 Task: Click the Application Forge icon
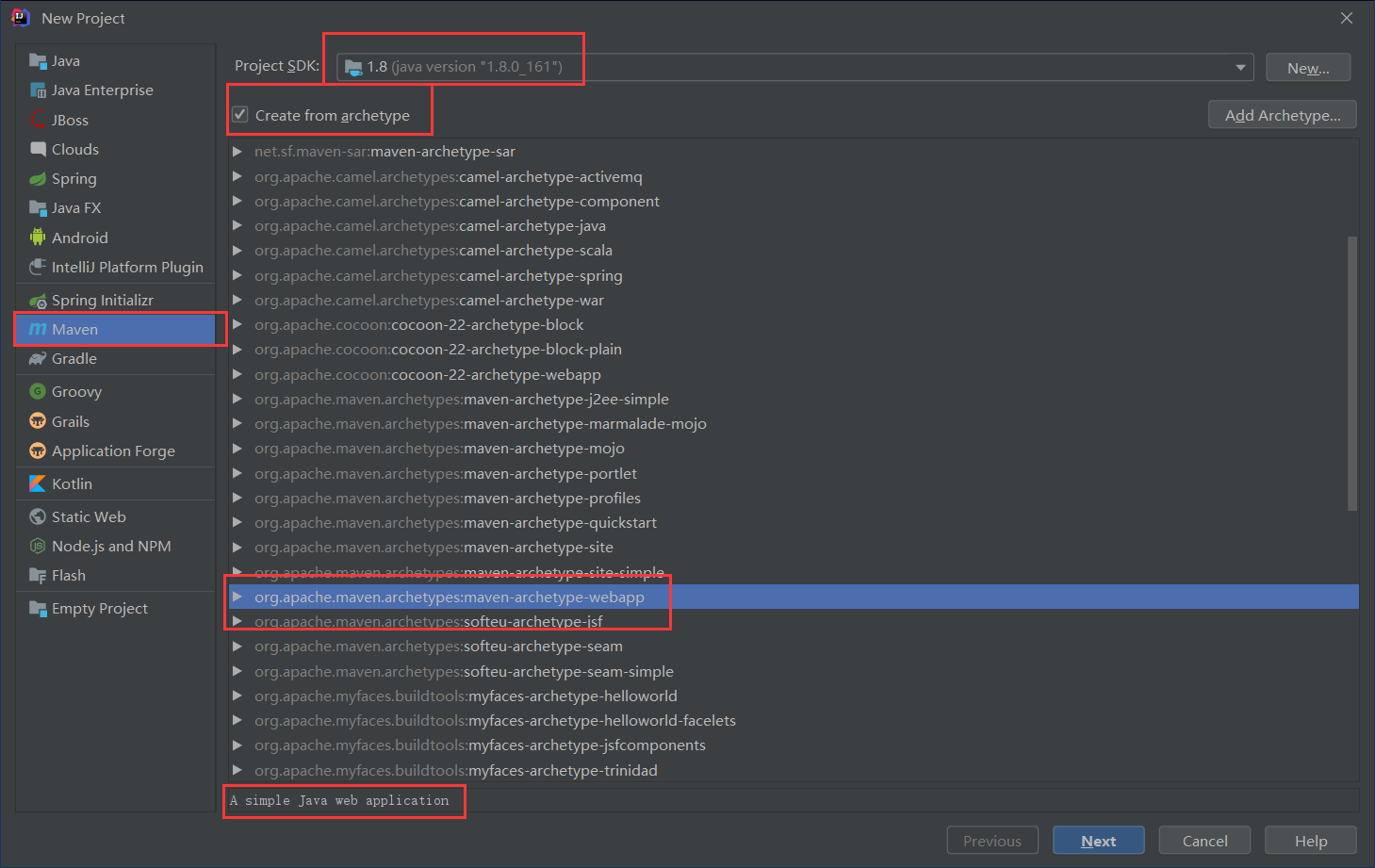pos(38,450)
